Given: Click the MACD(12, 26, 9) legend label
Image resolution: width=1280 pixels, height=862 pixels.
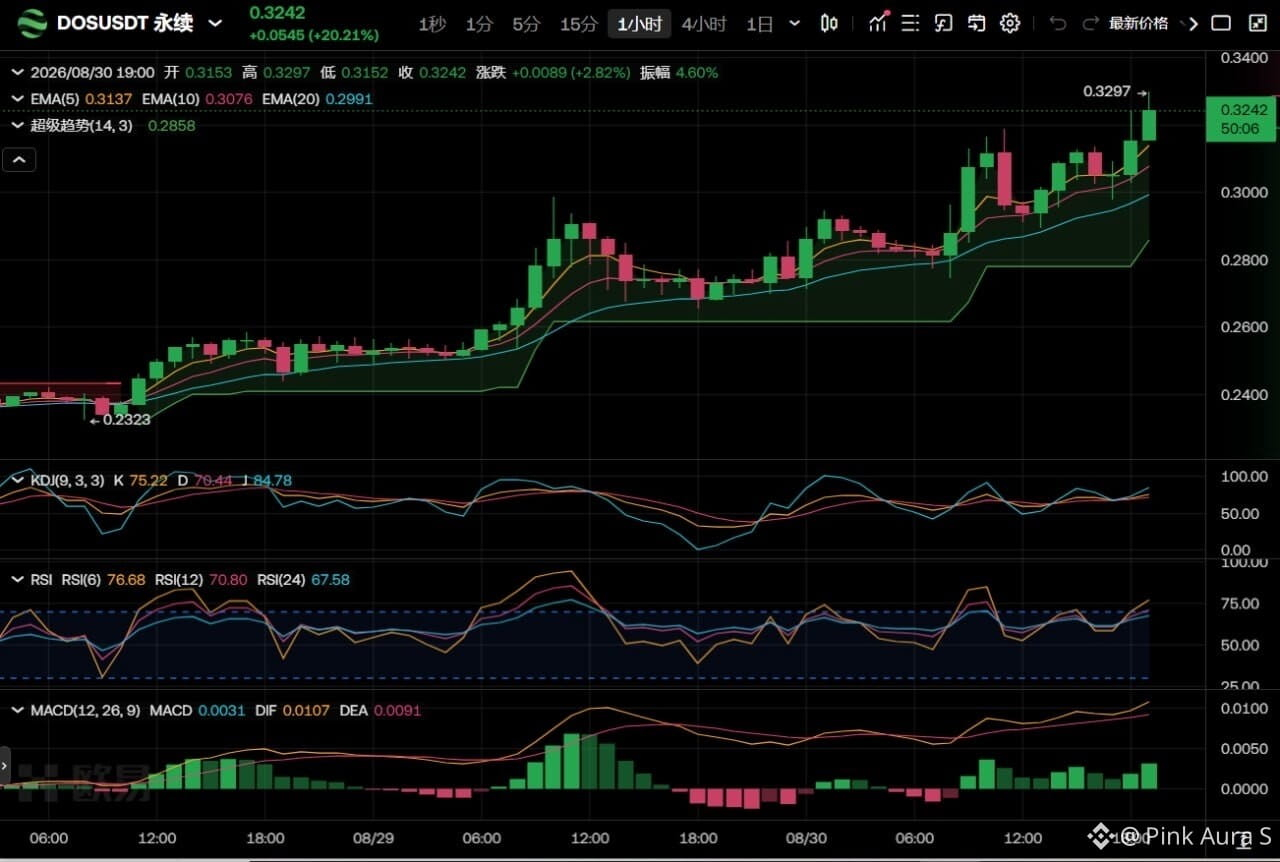Looking at the screenshot, I should point(85,711).
